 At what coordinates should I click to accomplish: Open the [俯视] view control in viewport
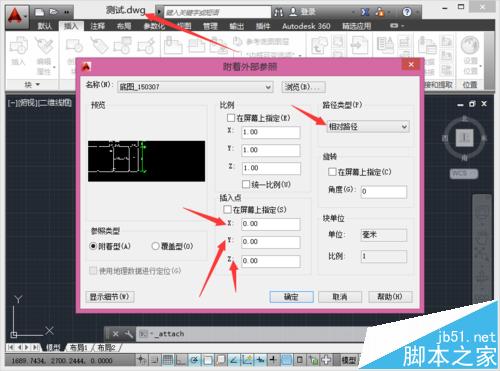pyautogui.click(x=27, y=103)
